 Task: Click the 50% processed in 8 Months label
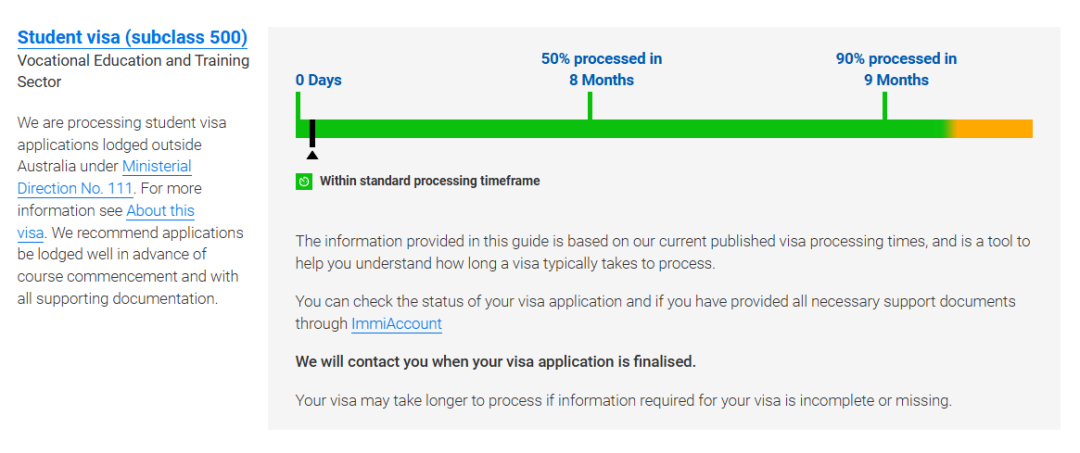(x=601, y=70)
